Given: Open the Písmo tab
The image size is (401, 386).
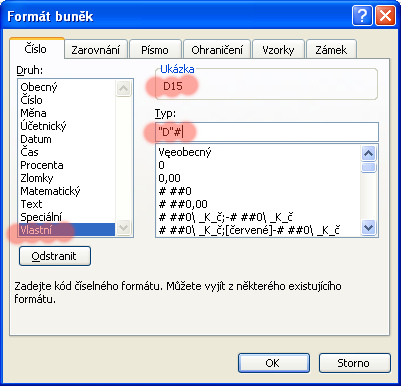Looking at the screenshot, I should pyautogui.click(x=155, y=50).
